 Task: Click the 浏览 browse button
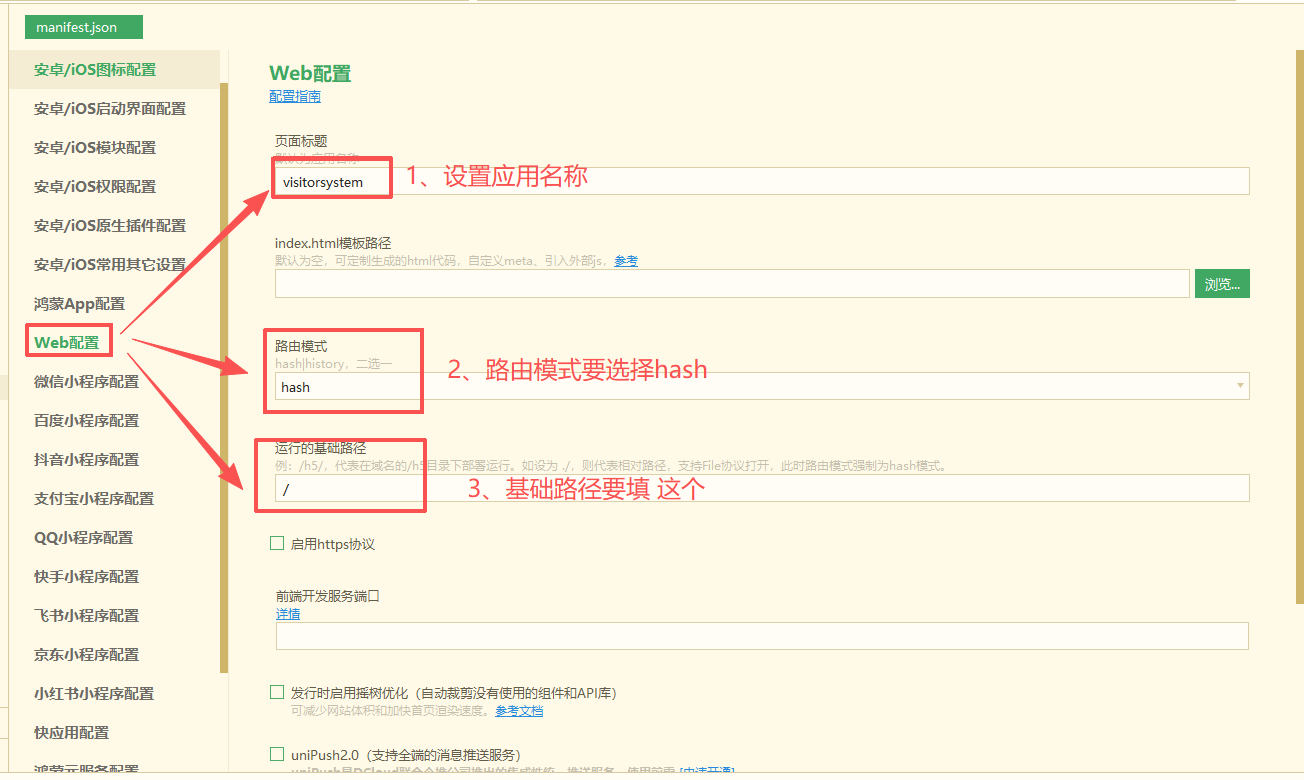click(x=1221, y=283)
